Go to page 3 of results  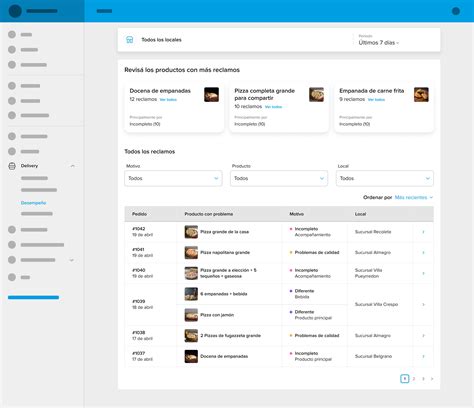pyautogui.click(x=423, y=379)
